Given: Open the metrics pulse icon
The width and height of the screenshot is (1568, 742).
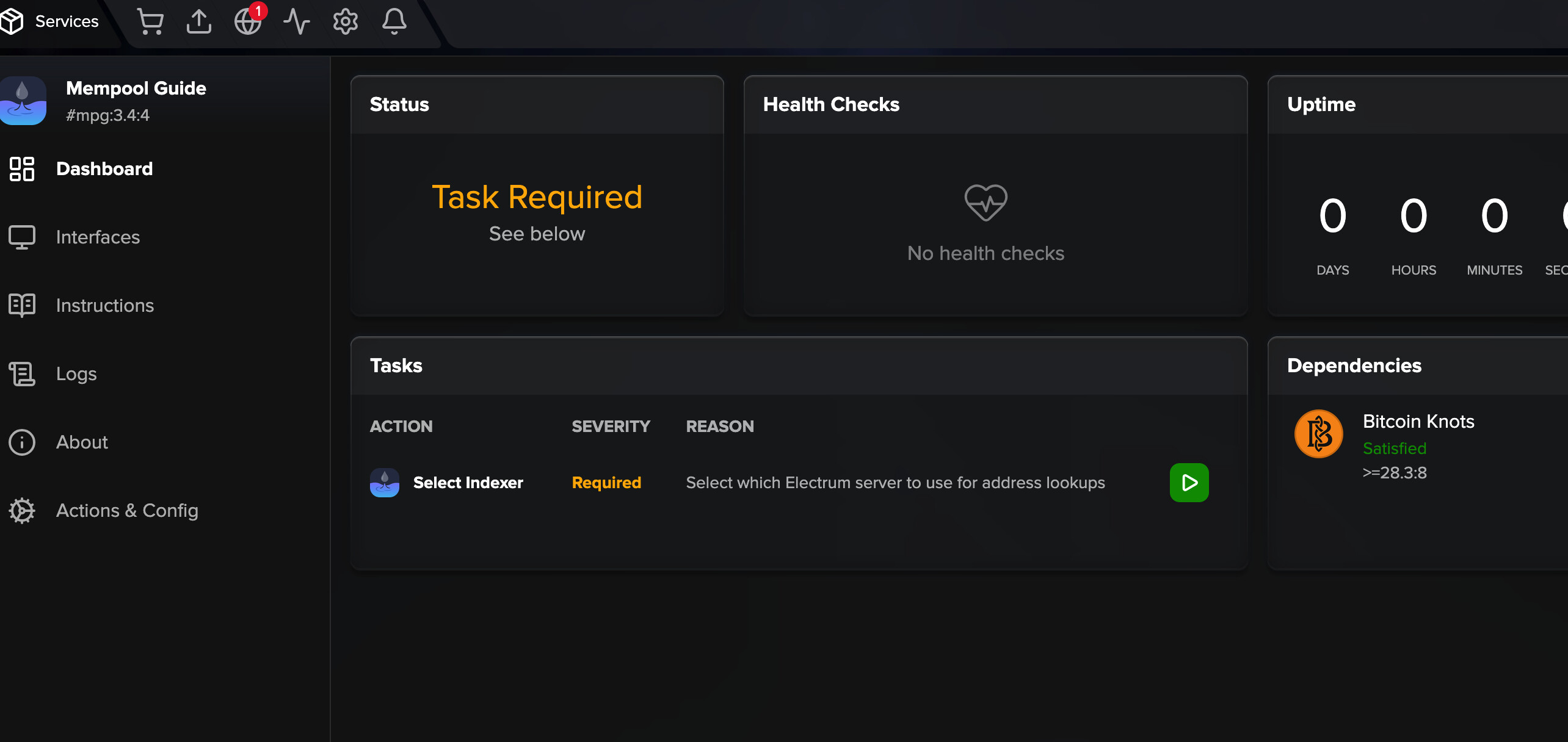Looking at the screenshot, I should pos(297,22).
